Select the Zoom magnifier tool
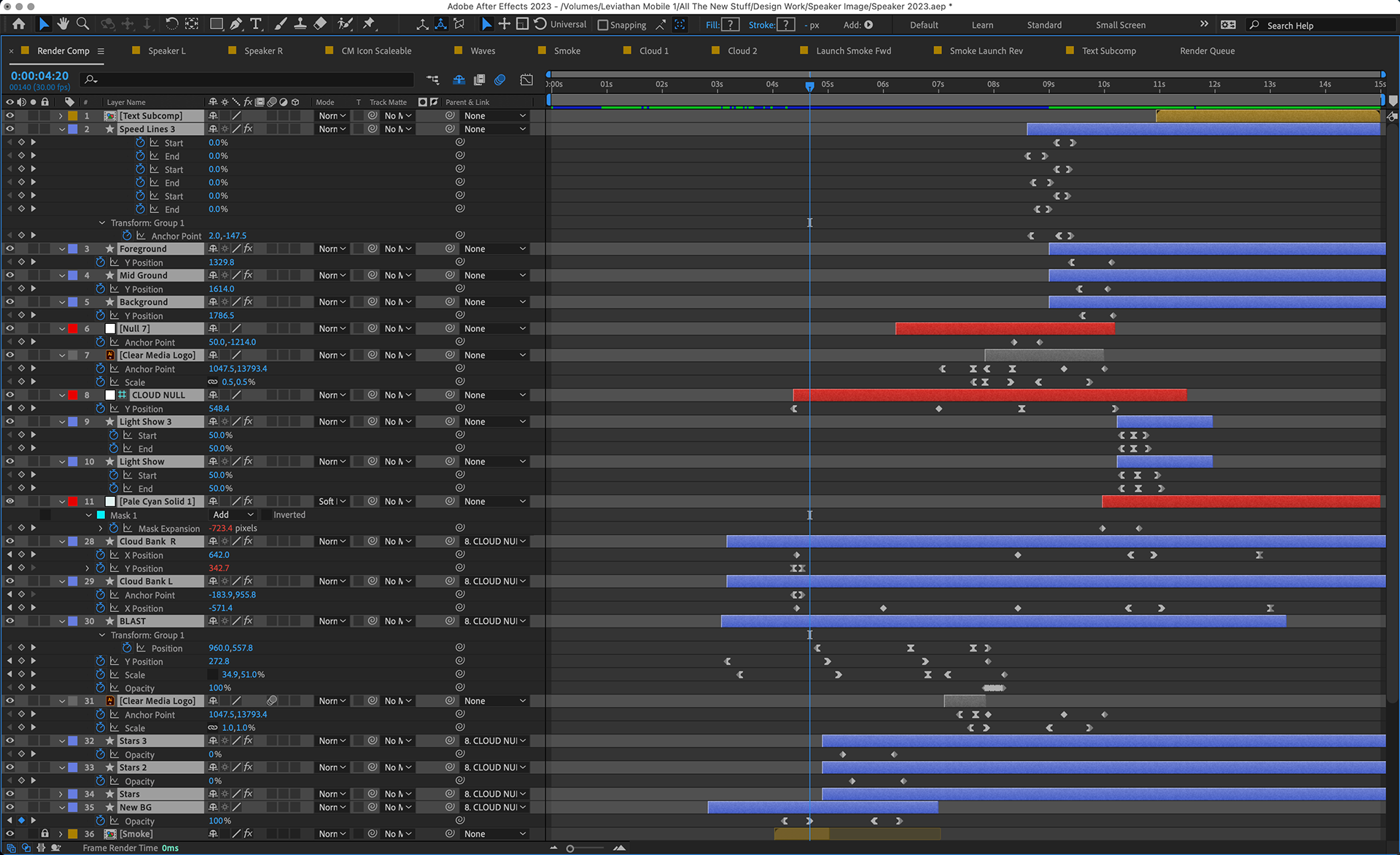1400x855 pixels. 83,24
